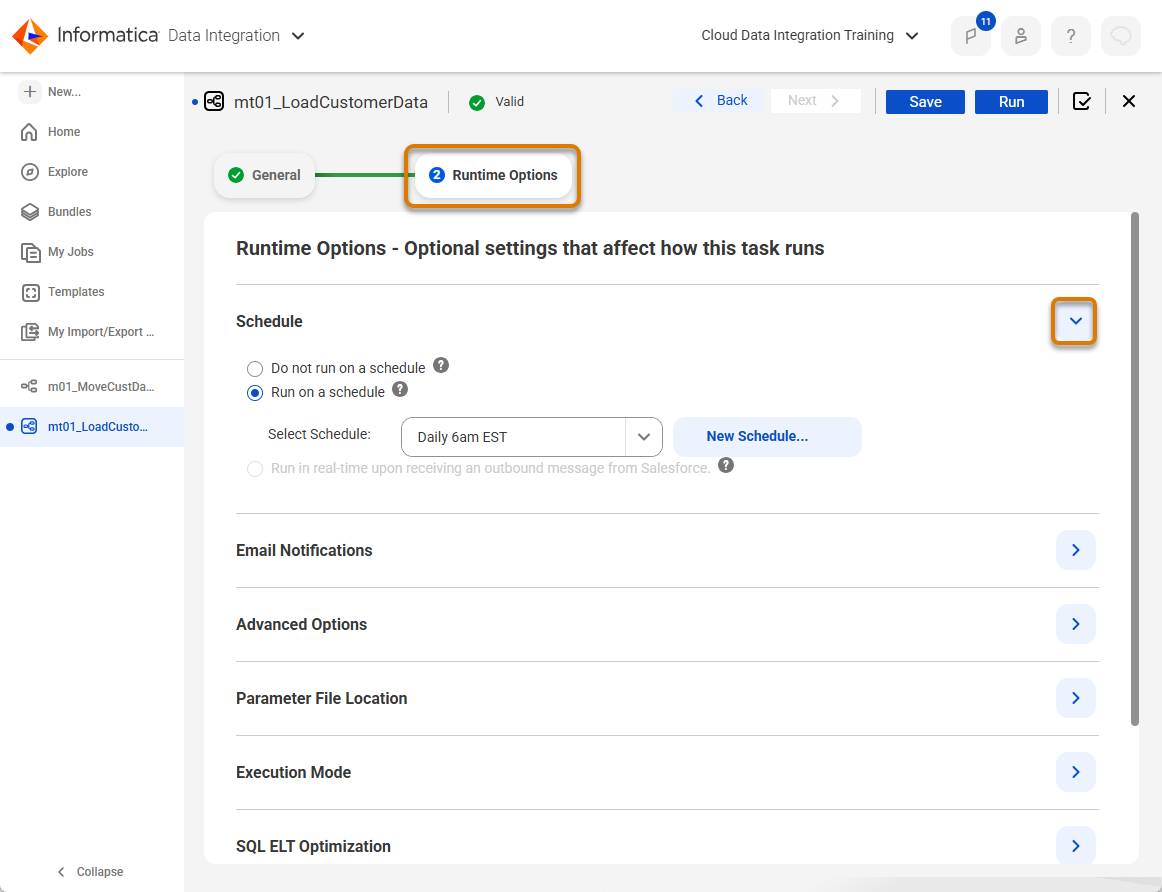Click the Email Notifications heading text

[304, 550]
